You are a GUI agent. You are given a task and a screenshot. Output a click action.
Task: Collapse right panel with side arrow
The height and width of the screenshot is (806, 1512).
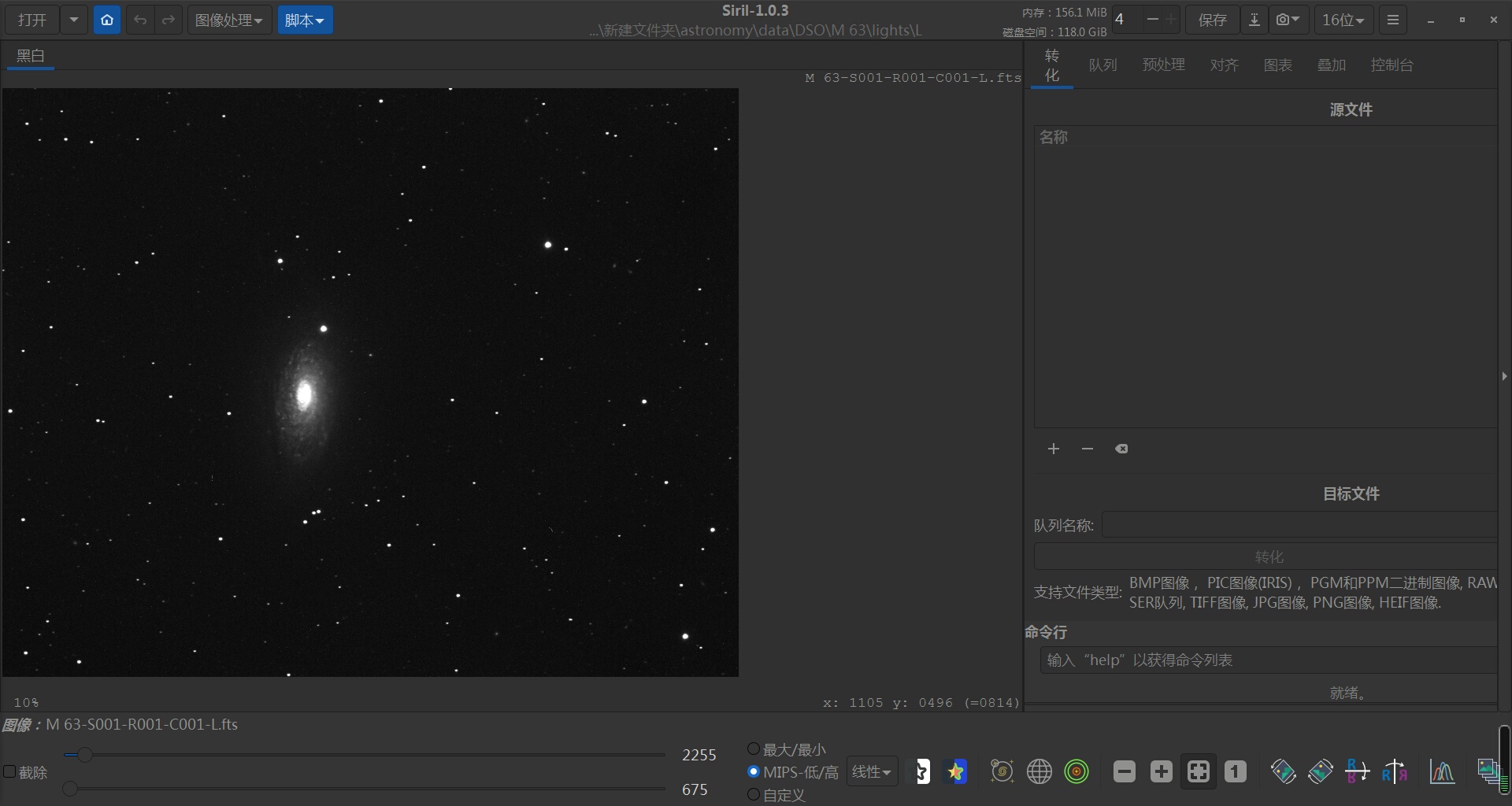[x=1504, y=376]
